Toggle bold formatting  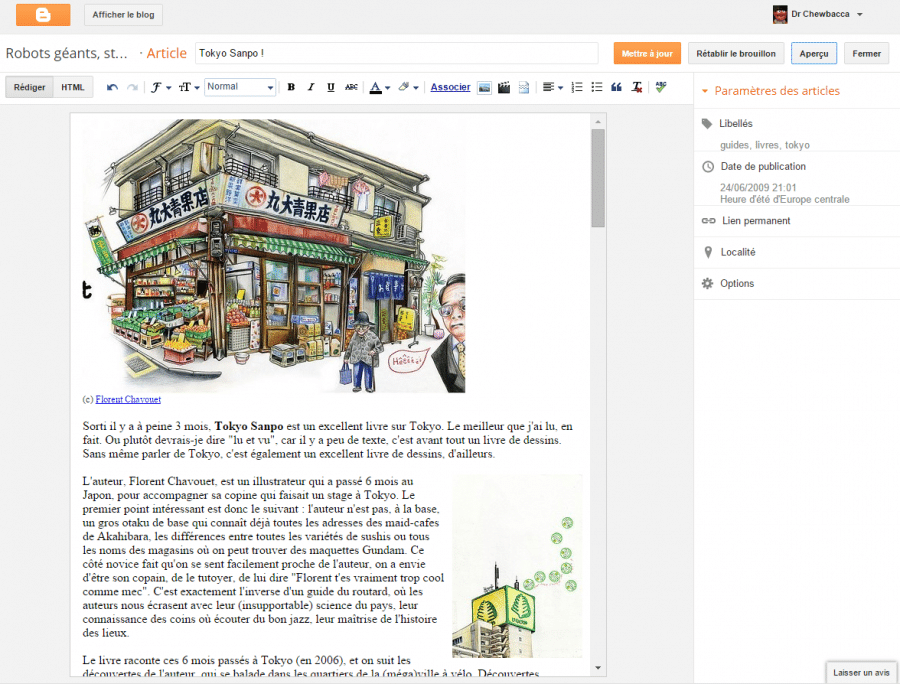(x=291, y=88)
